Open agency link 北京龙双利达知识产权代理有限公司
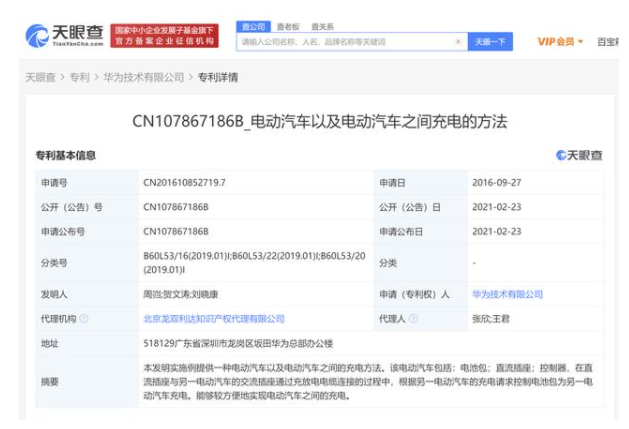 214,319
